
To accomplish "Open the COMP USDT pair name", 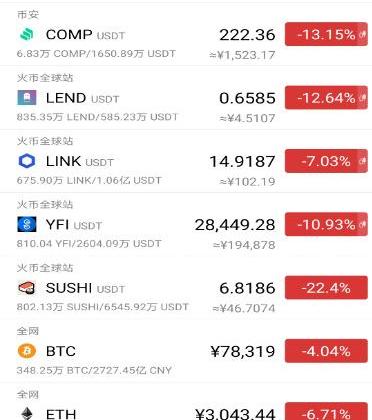I will tap(85, 35).
